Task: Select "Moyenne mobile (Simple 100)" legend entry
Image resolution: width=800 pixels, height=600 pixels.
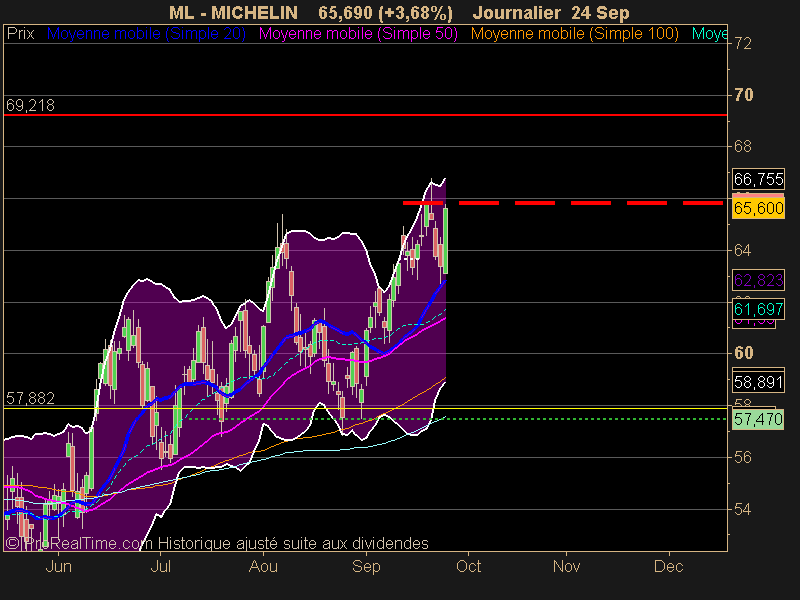Action: coord(574,34)
